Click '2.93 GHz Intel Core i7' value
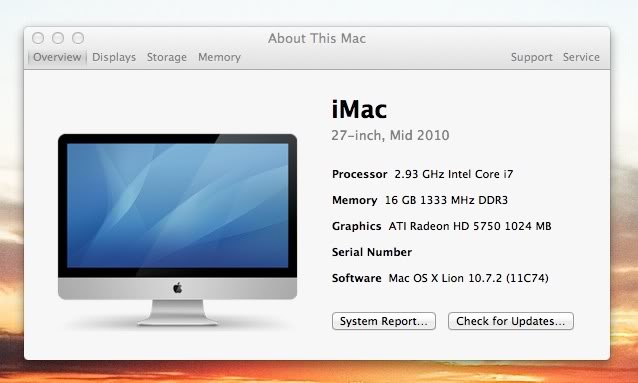 coord(454,174)
